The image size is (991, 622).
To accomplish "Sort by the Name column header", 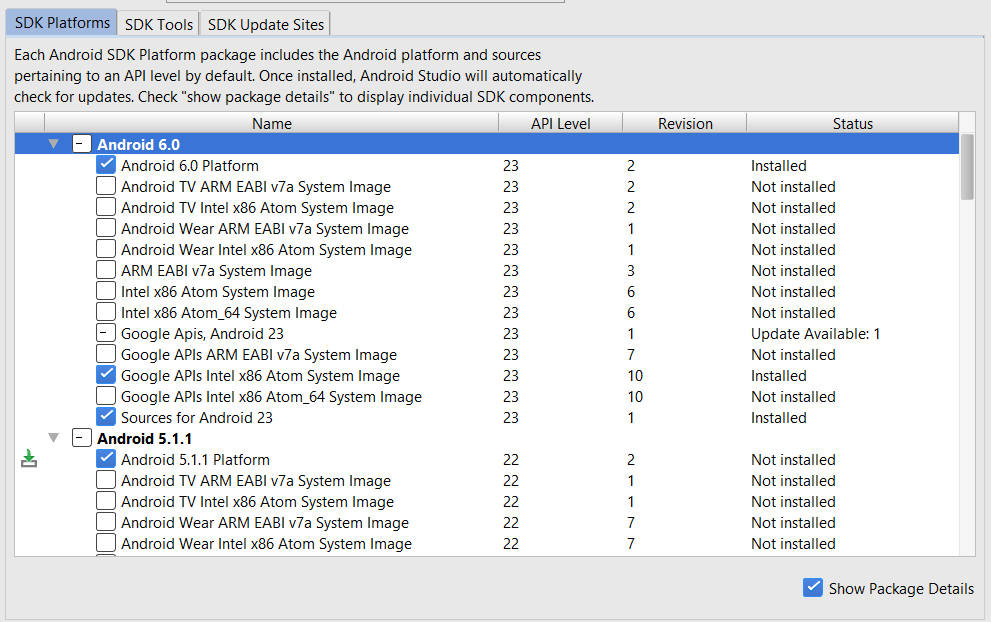I will [x=272, y=123].
